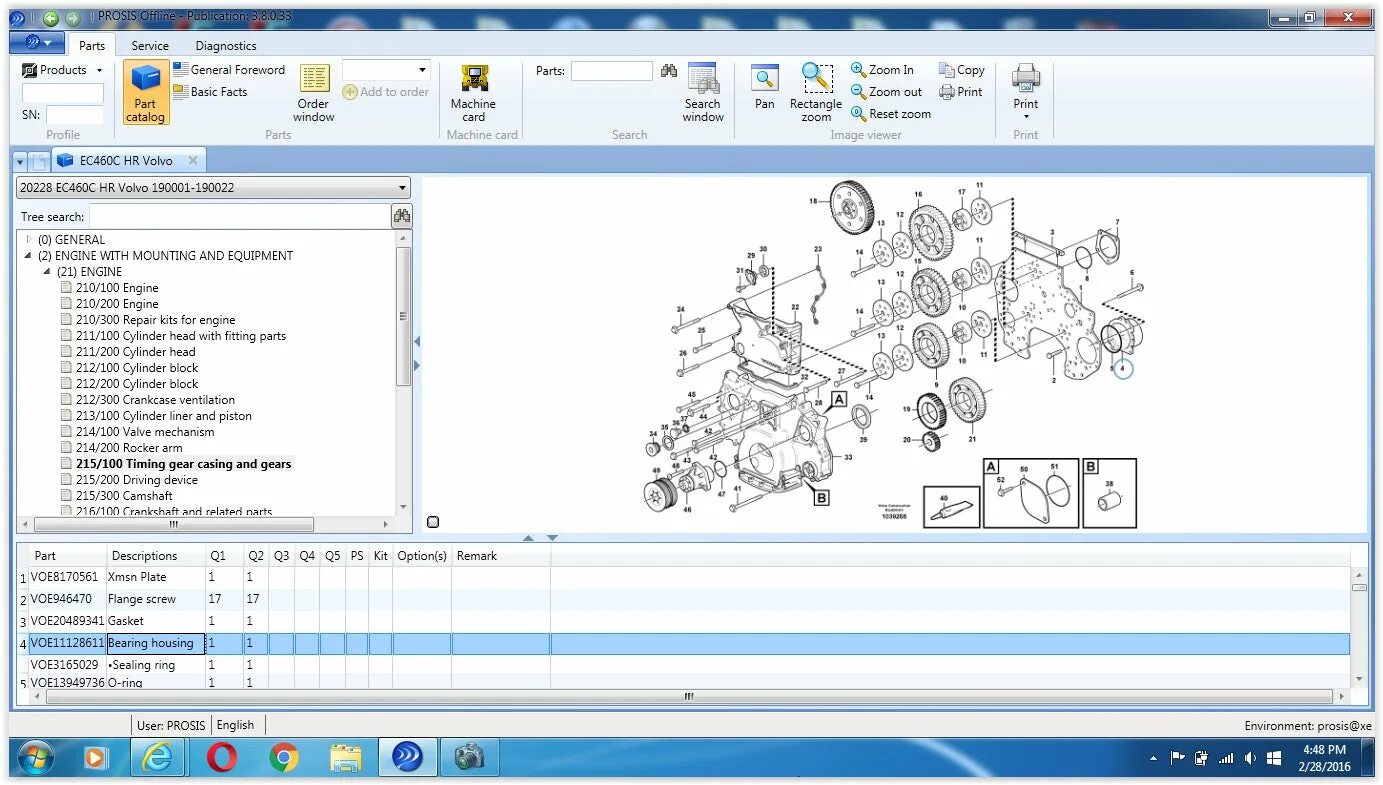Image resolution: width=1383 pixels, height=785 pixels.
Task: Open the machine model dropdown
Action: pos(213,187)
